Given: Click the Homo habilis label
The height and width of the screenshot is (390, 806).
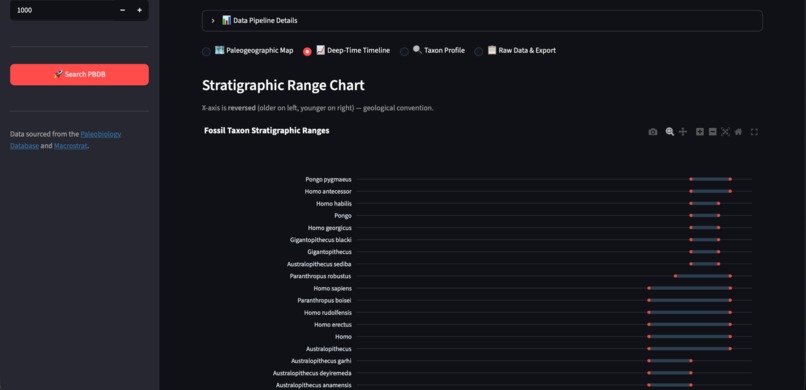Looking at the screenshot, I should click(x=334, y=203).
